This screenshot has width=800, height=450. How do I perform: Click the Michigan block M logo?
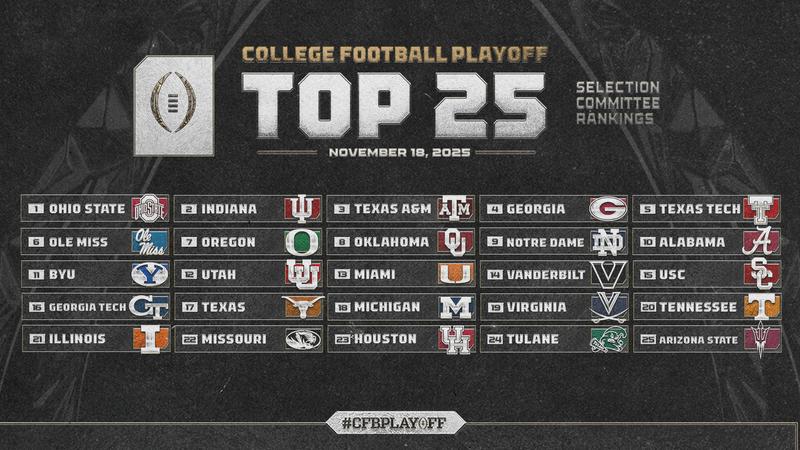[x=454, y=307]
